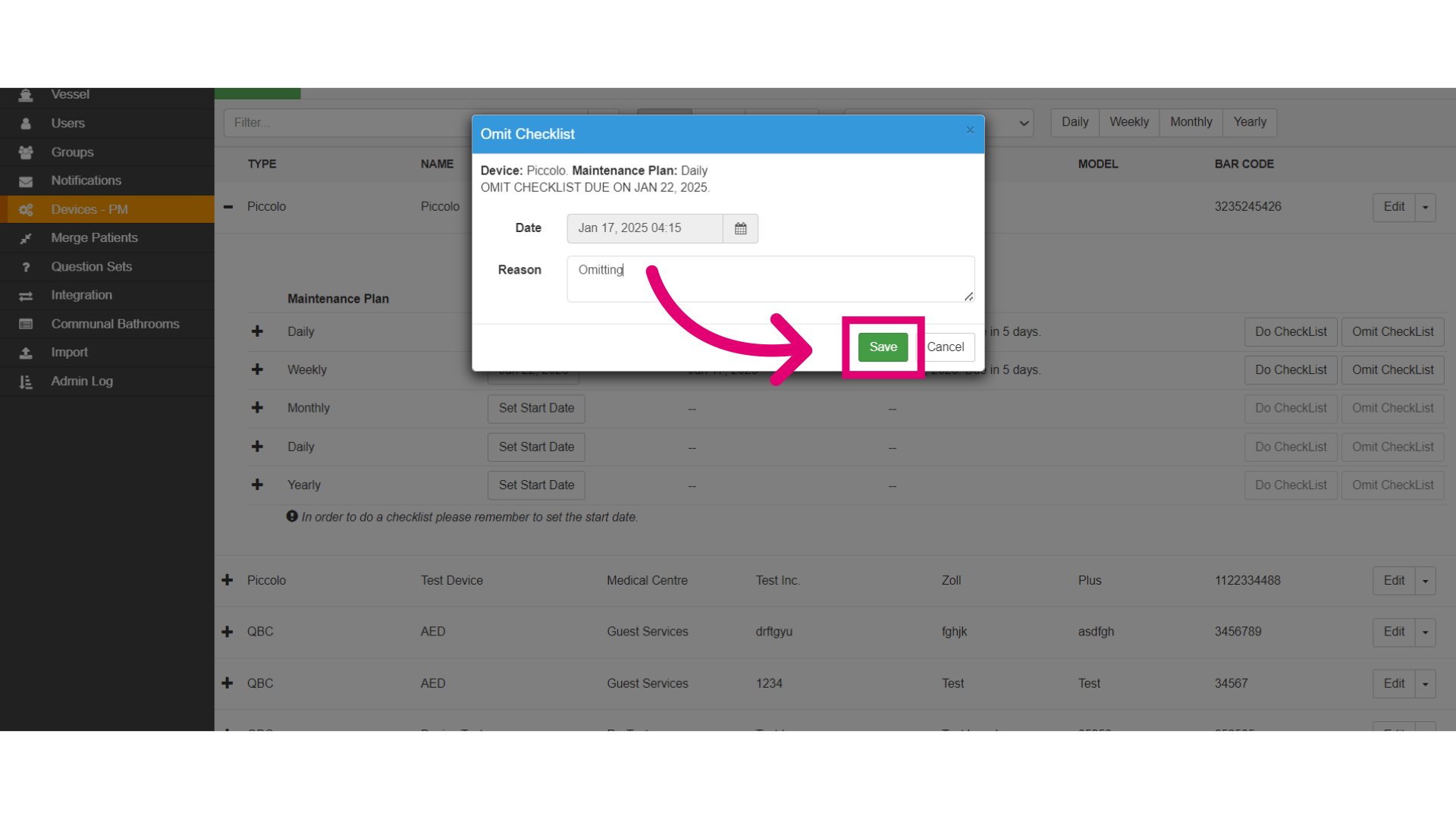Image resolution: width=1456 pixels, height=819 pixels.
Task: Click the Import upload icon
Action: (x=26, y=353)
